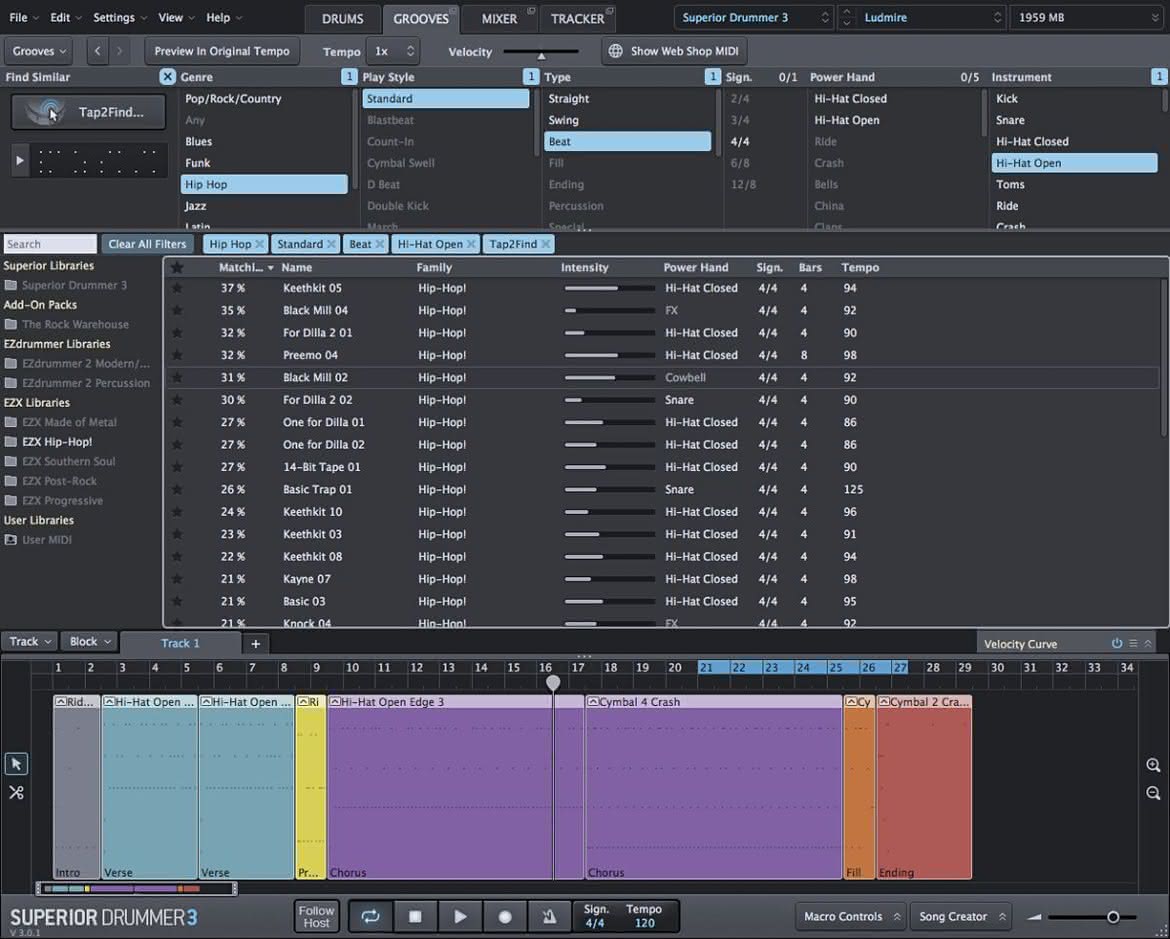Toggle the Follow Host button
This screenshot has width=1170, height=939.
tap(316, 917)
